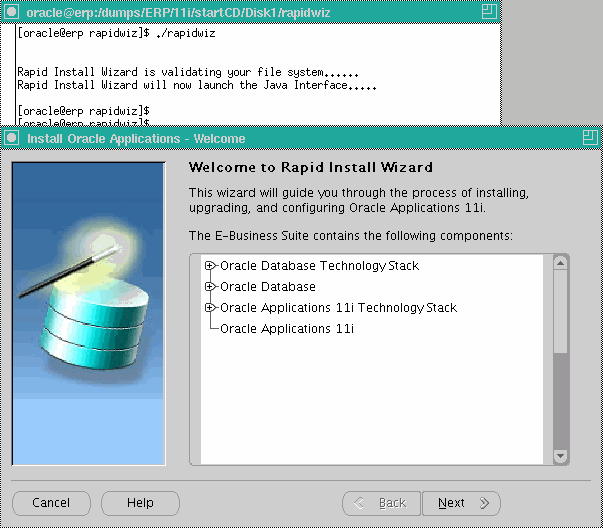Open window menu icon of Install Oracle Applications
The image size is (603, 528).
click(12, 138)
